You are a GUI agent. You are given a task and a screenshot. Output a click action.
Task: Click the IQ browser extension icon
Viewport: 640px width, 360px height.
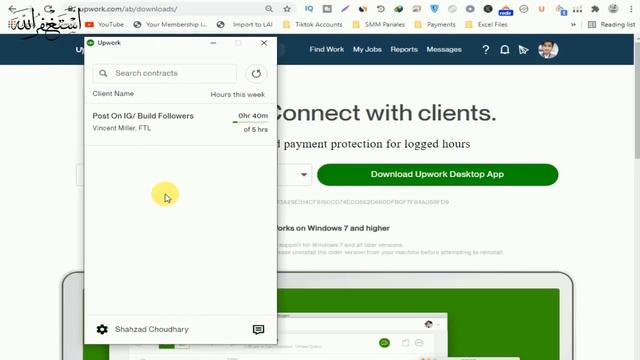point(309,9)
